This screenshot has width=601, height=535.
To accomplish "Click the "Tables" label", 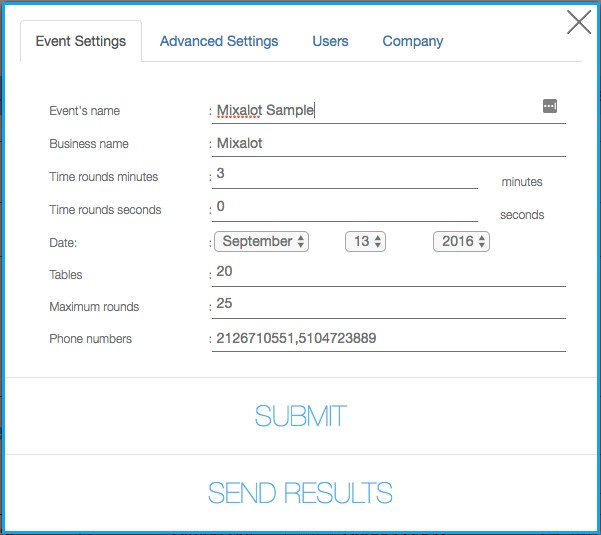I will (x=66, y=275).
